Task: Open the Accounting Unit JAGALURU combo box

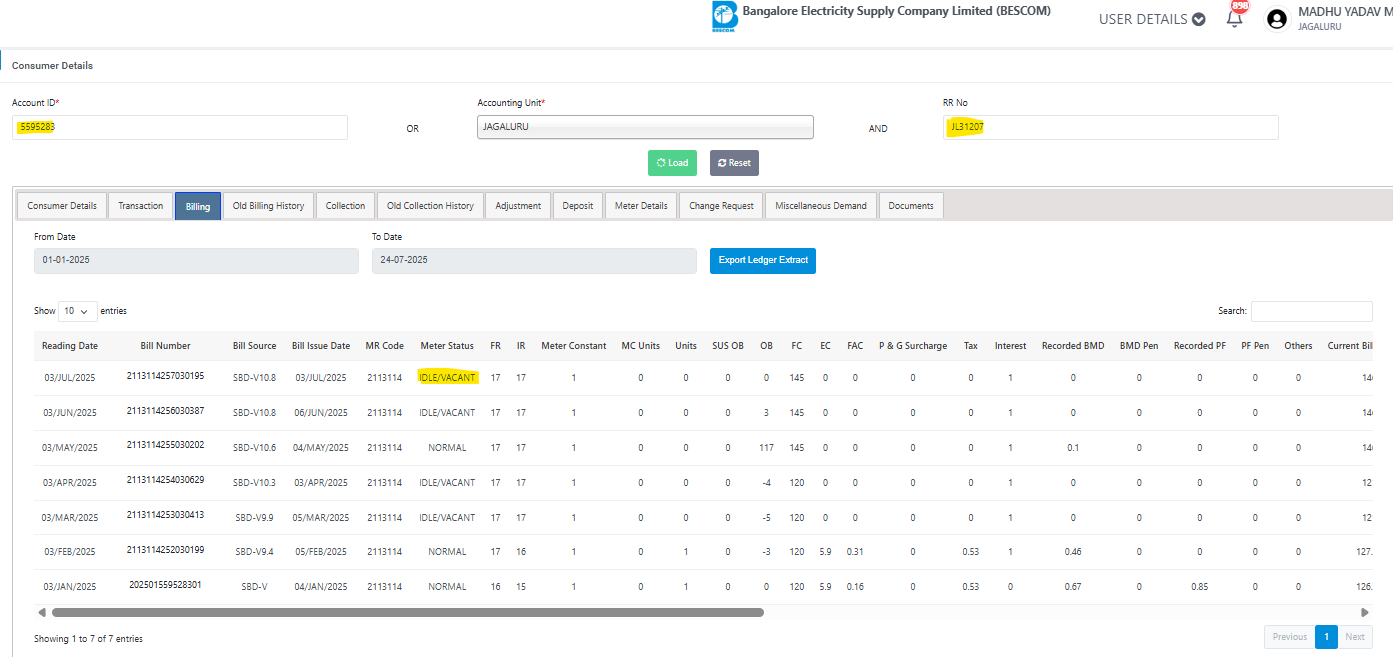Action: pos(645,127)
